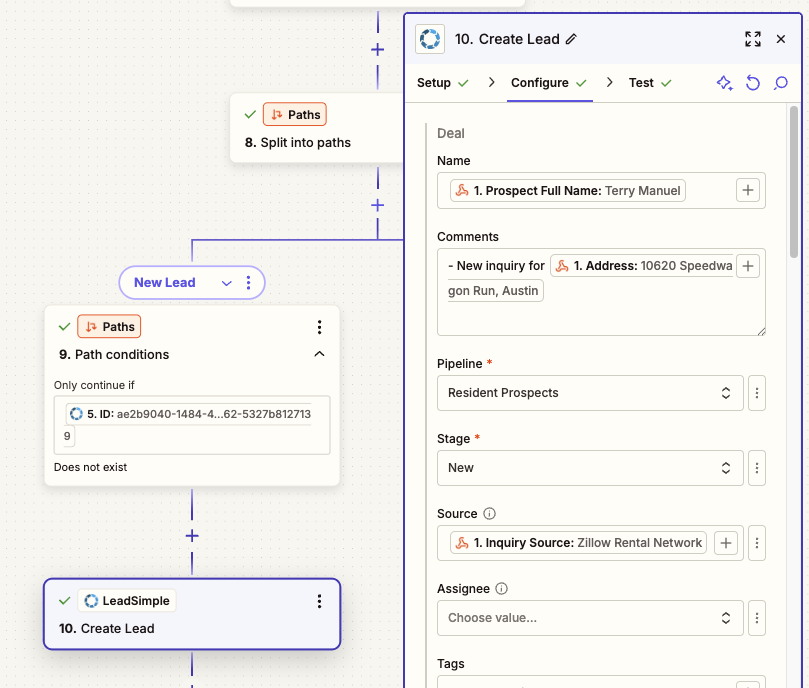Viewport: 809px width, 688px height.
Task: Open three-dot menu on Path conditions step
Action: [319, 327]
